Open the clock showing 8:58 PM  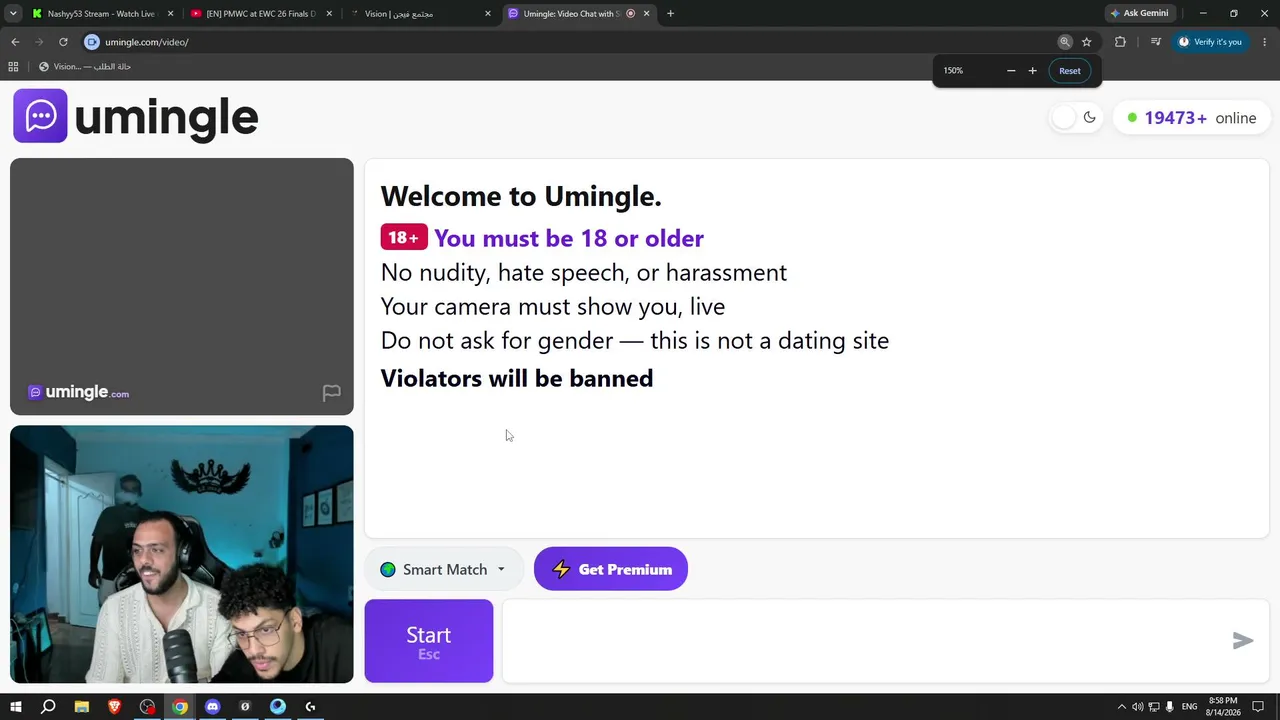click(1225, 707)
